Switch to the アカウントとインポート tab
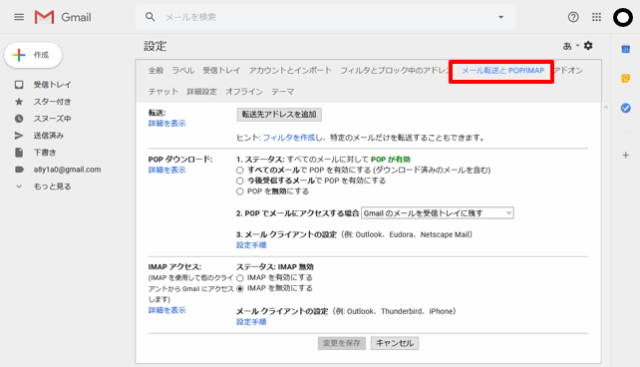Screen dimensions: 640x367 290,71
